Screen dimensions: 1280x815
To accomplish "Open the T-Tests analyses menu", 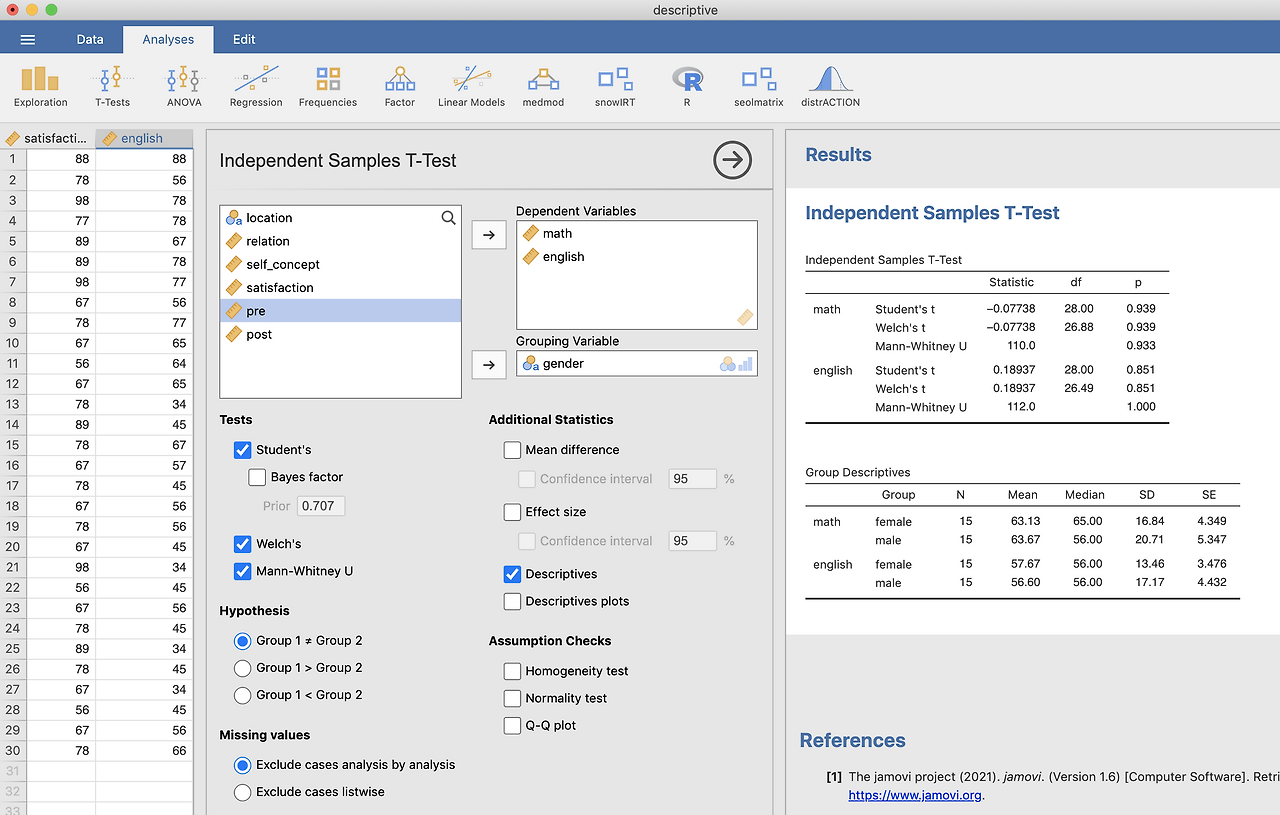I will [x=112, y=87].
